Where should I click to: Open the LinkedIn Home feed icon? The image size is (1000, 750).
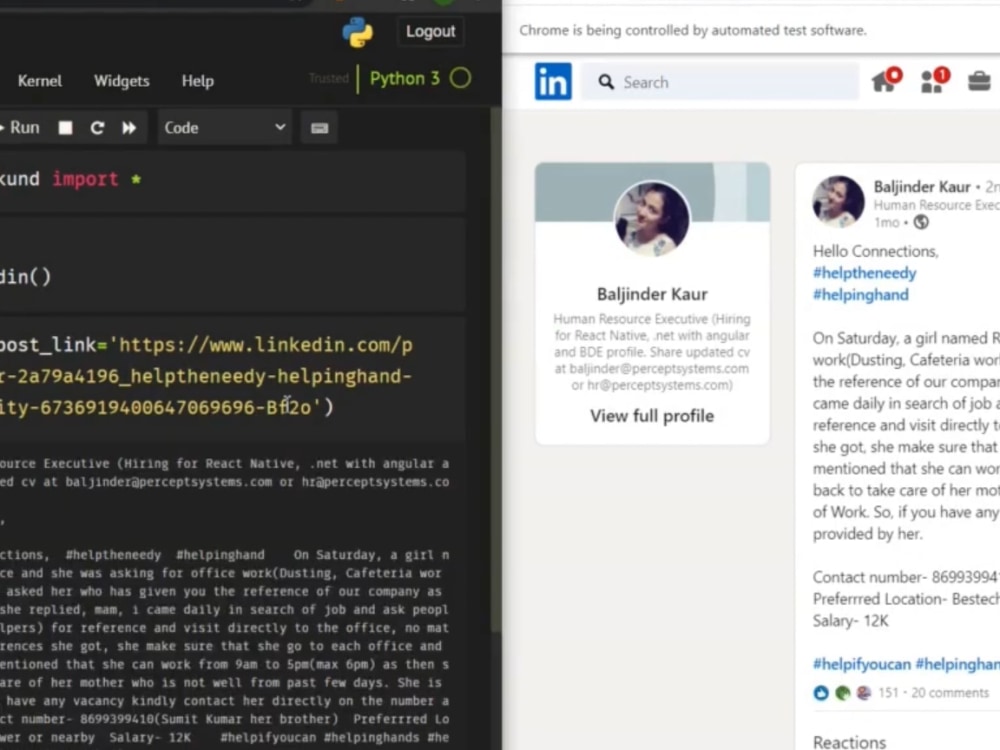(x=884, y=81)
